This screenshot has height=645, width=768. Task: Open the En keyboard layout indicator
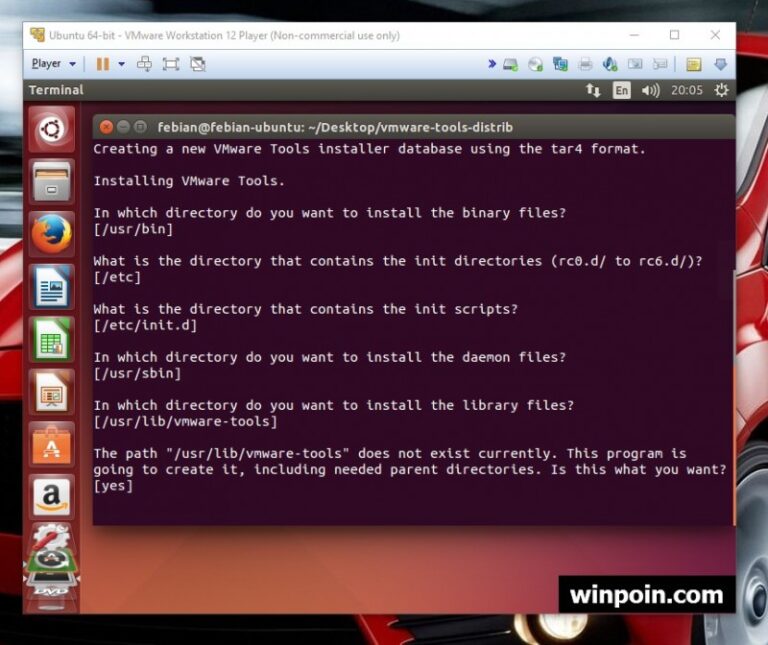tap(622, 90)
